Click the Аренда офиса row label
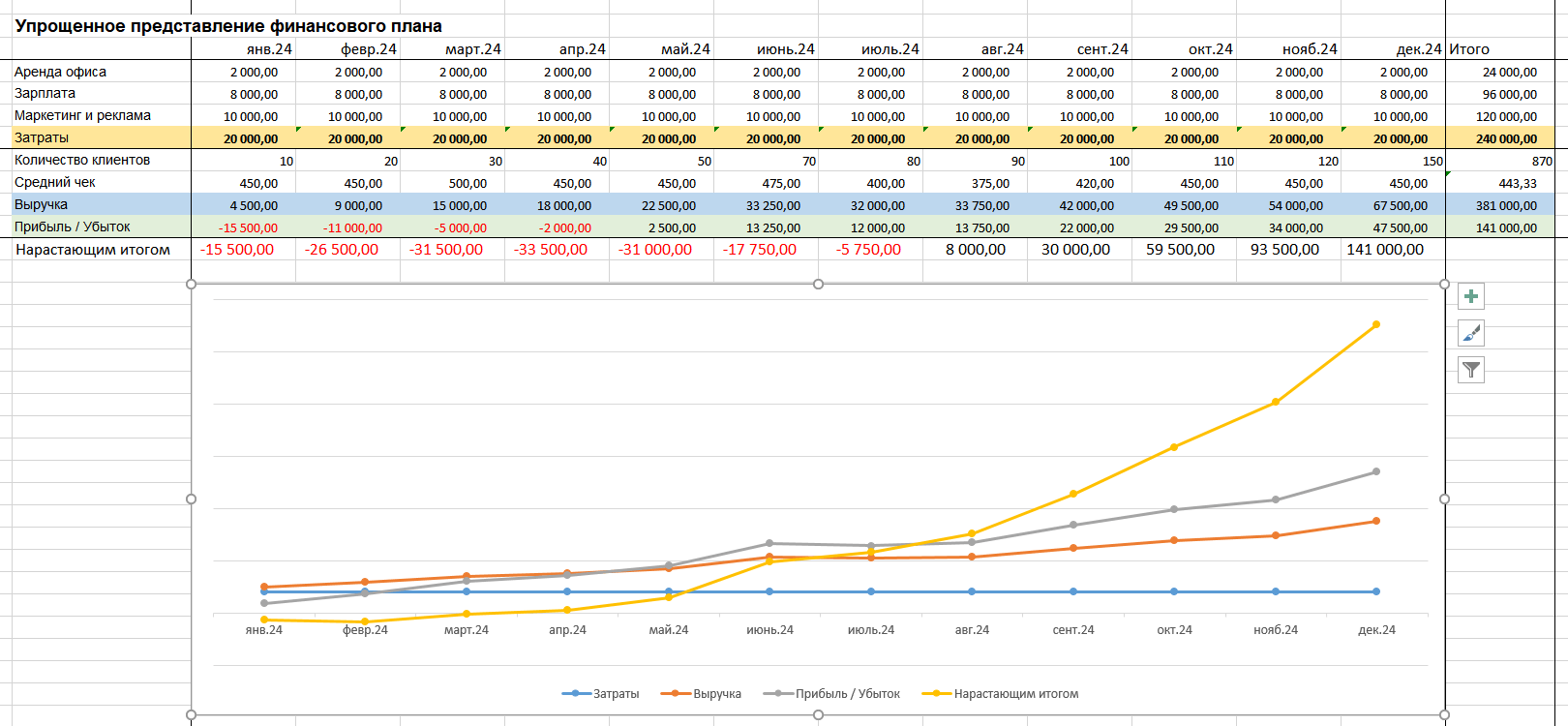Screen dimensions: 1568x726 [60, 72]
